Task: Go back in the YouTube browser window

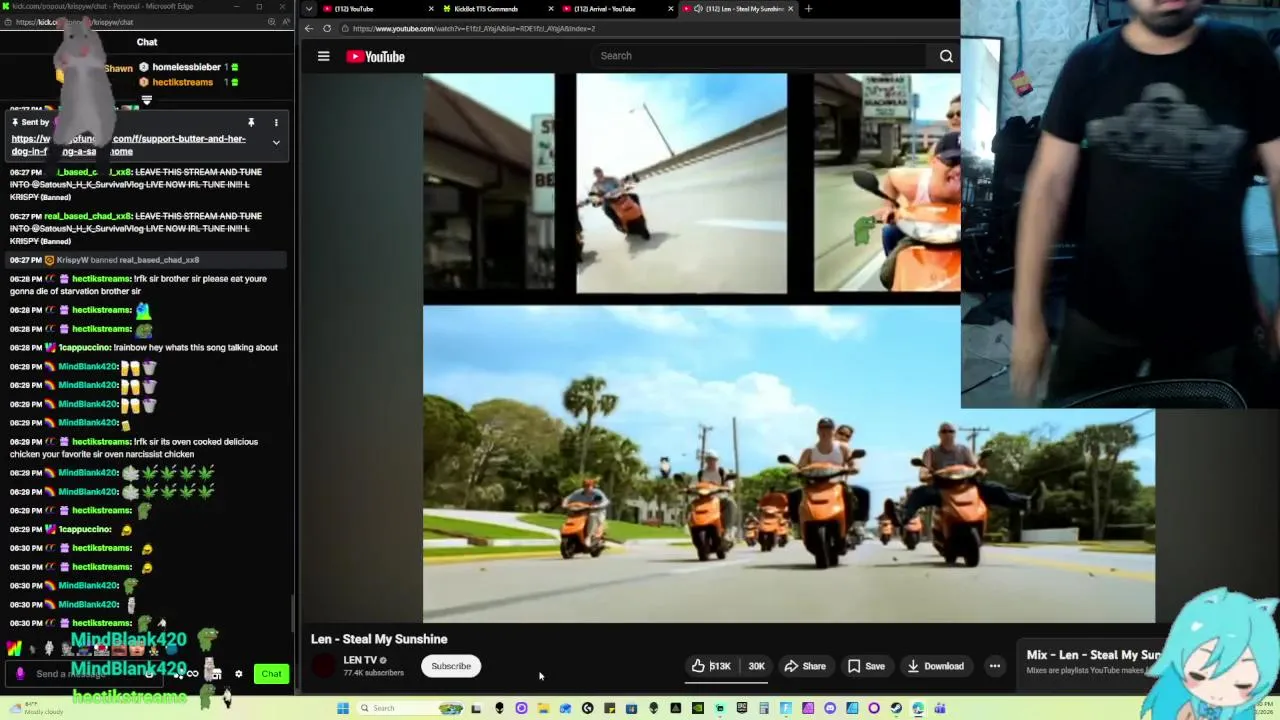Action: pyautogui.click(x=309, y=28)
